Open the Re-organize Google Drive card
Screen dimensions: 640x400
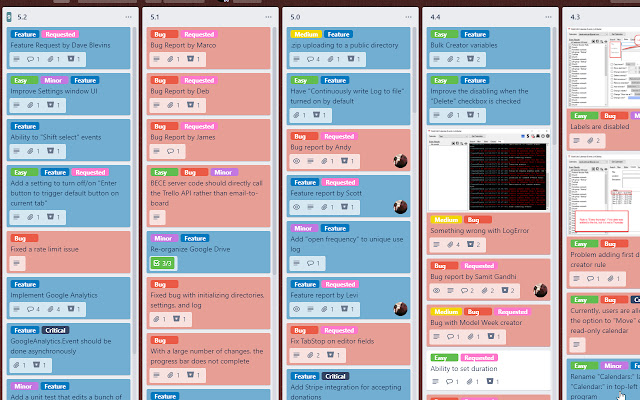point(209,252)
